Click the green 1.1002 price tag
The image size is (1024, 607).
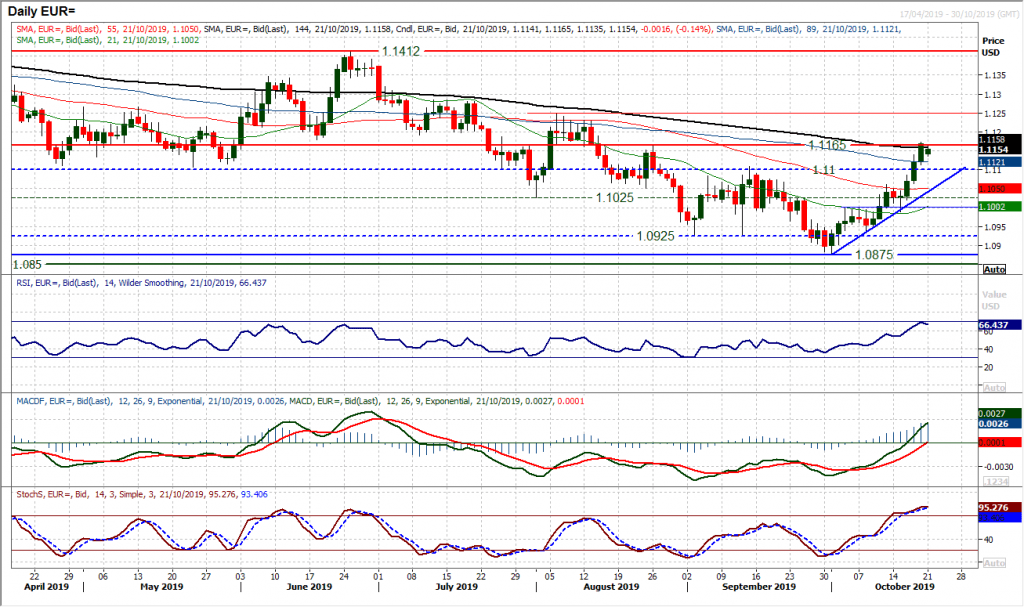pos(993,207)
